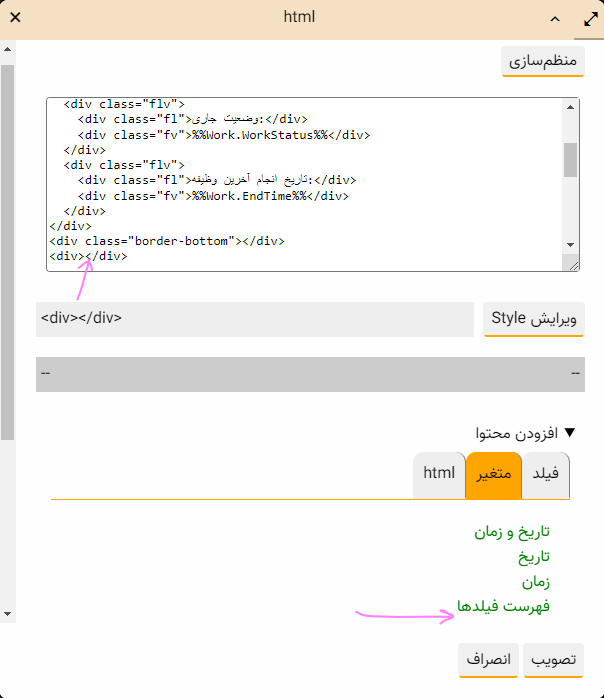Screen dimensions: 604x698
Task: Click the code editor scroll down arrow
Action: pyautogui.click(x=571, y=245)
